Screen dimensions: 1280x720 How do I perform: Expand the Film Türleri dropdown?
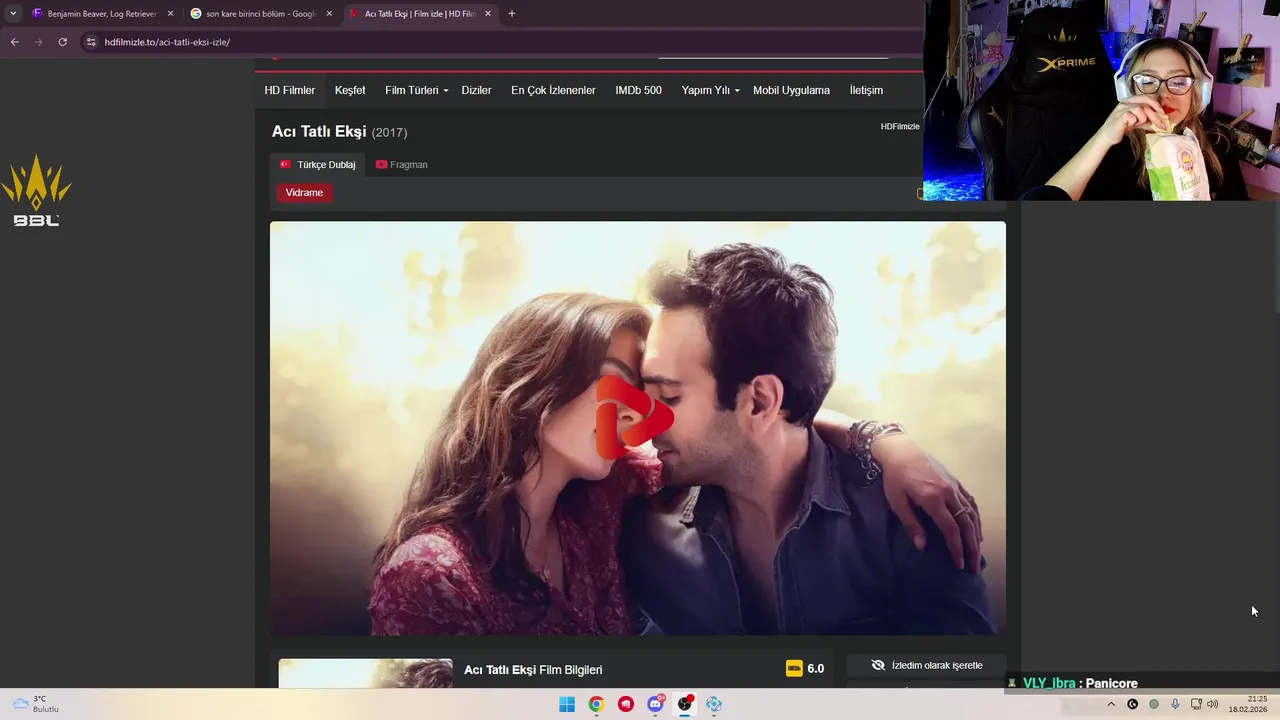pos(416,90)
